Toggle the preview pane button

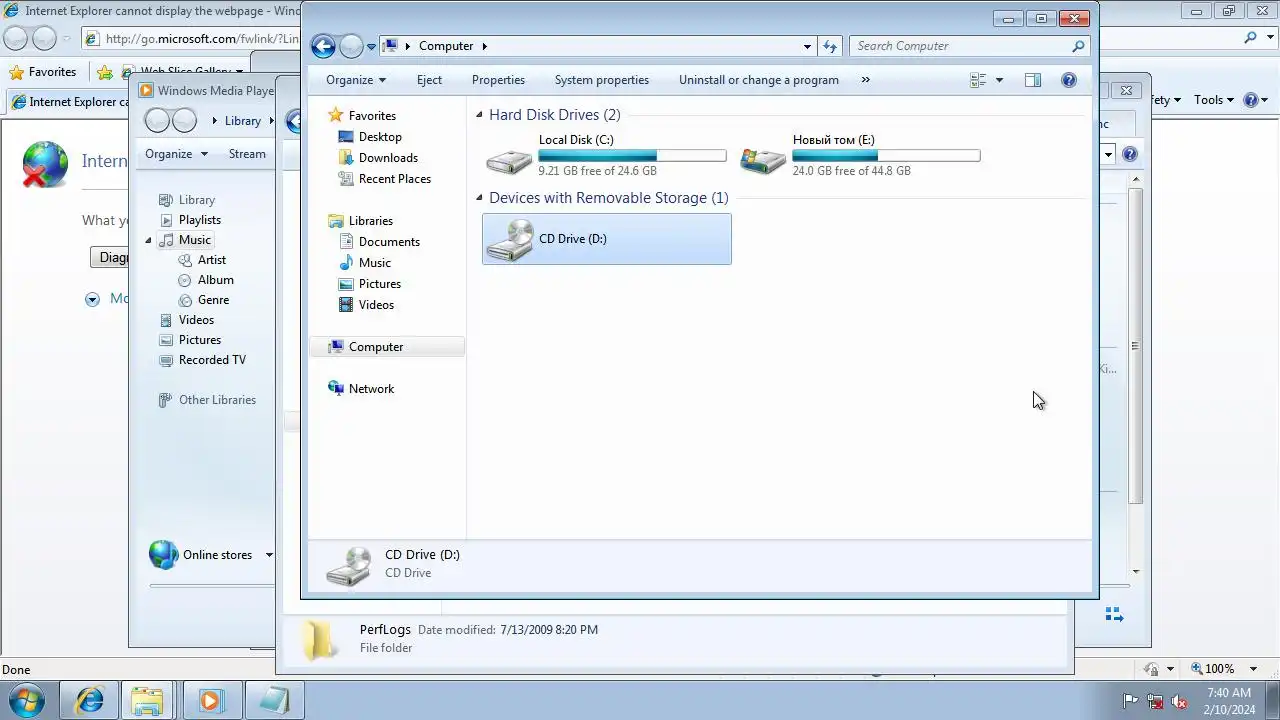[x=1033, y=80]
